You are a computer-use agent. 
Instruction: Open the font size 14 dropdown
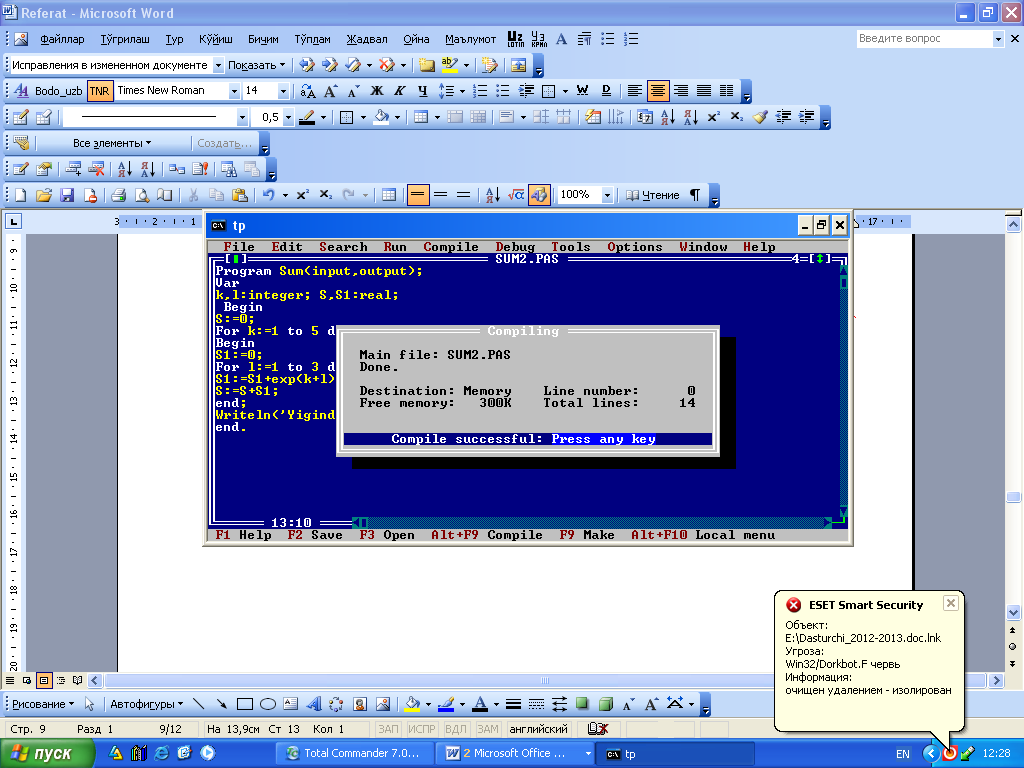[x=283, y=91]
